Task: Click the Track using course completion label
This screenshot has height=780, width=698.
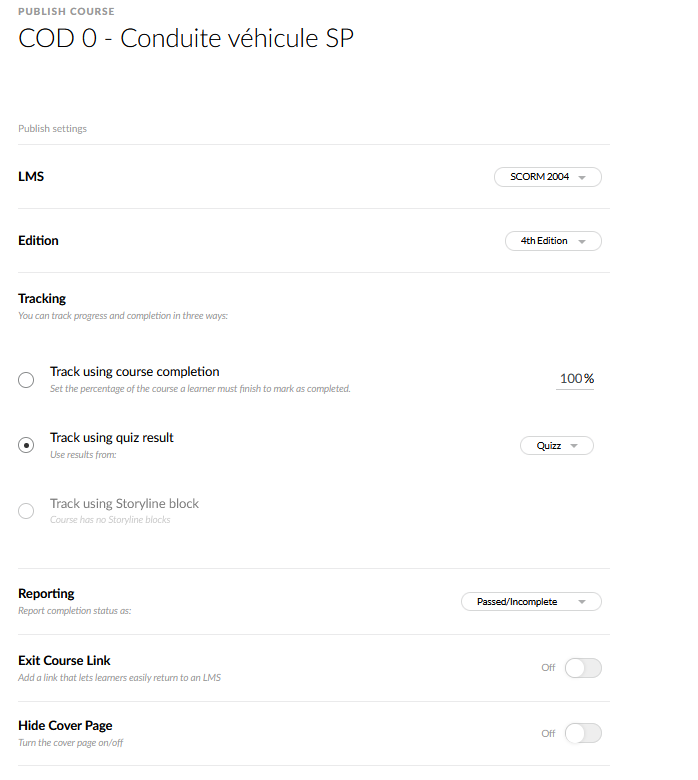Action: 135,372
